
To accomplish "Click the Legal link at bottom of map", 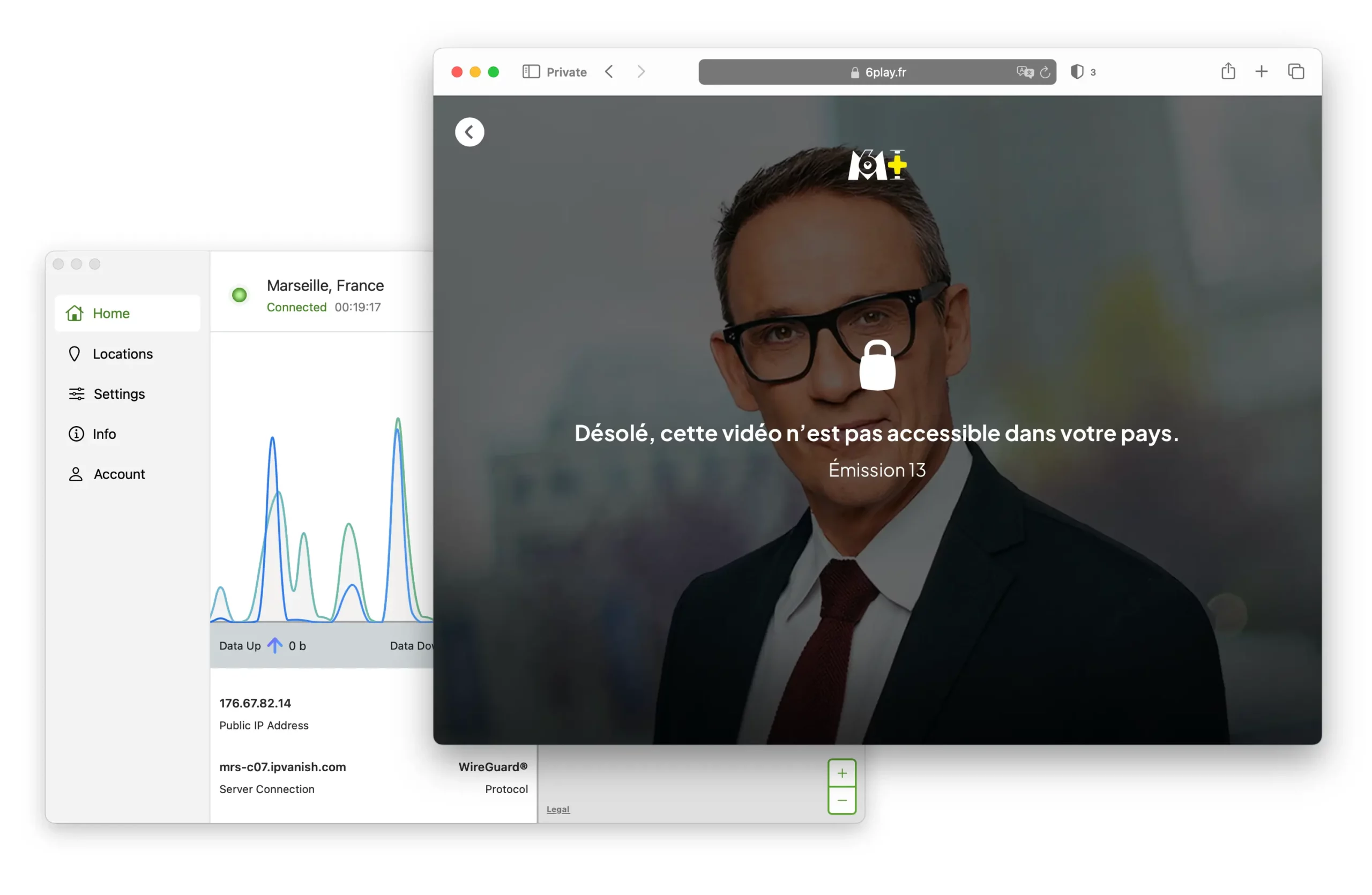I will [x=558, y=808].
